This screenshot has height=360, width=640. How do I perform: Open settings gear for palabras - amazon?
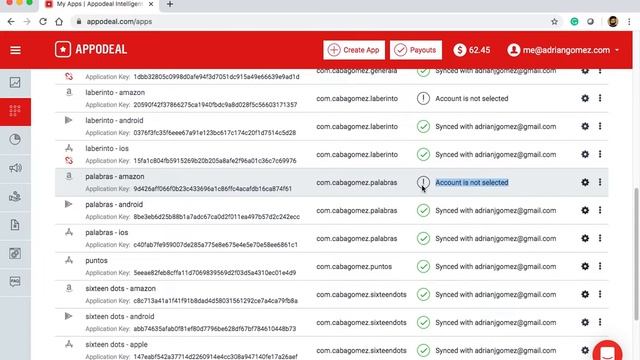585,182
